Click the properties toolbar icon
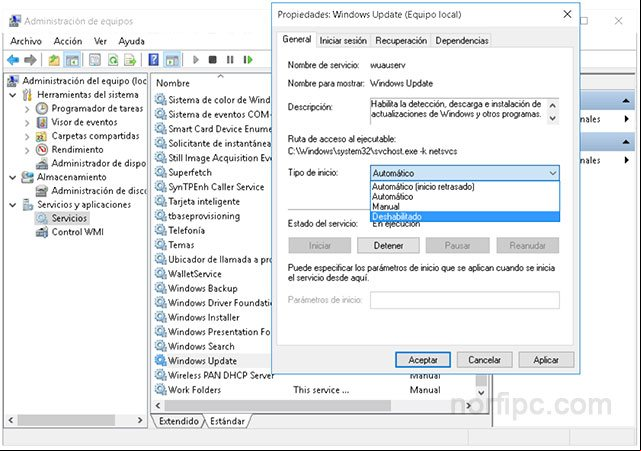Viewport: 641px width, 451px height. tap(95, 60)
